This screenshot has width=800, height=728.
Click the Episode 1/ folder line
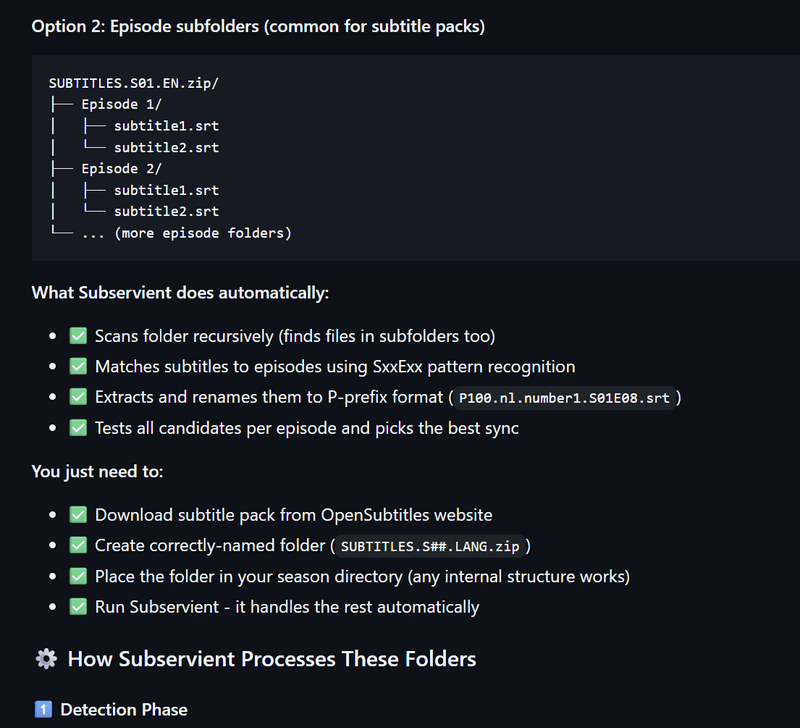(x=121, y=105)
